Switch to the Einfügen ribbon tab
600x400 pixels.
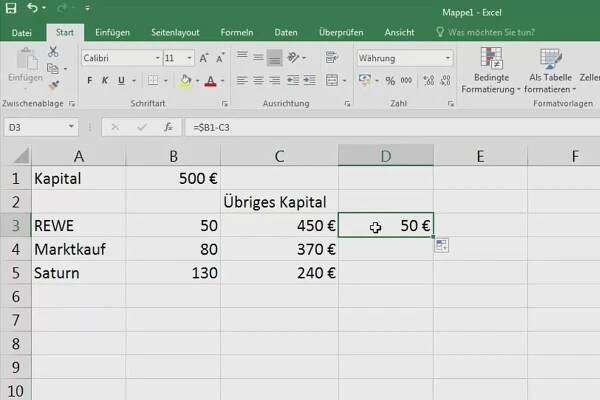pyautogui.click(x=112, y=32)
